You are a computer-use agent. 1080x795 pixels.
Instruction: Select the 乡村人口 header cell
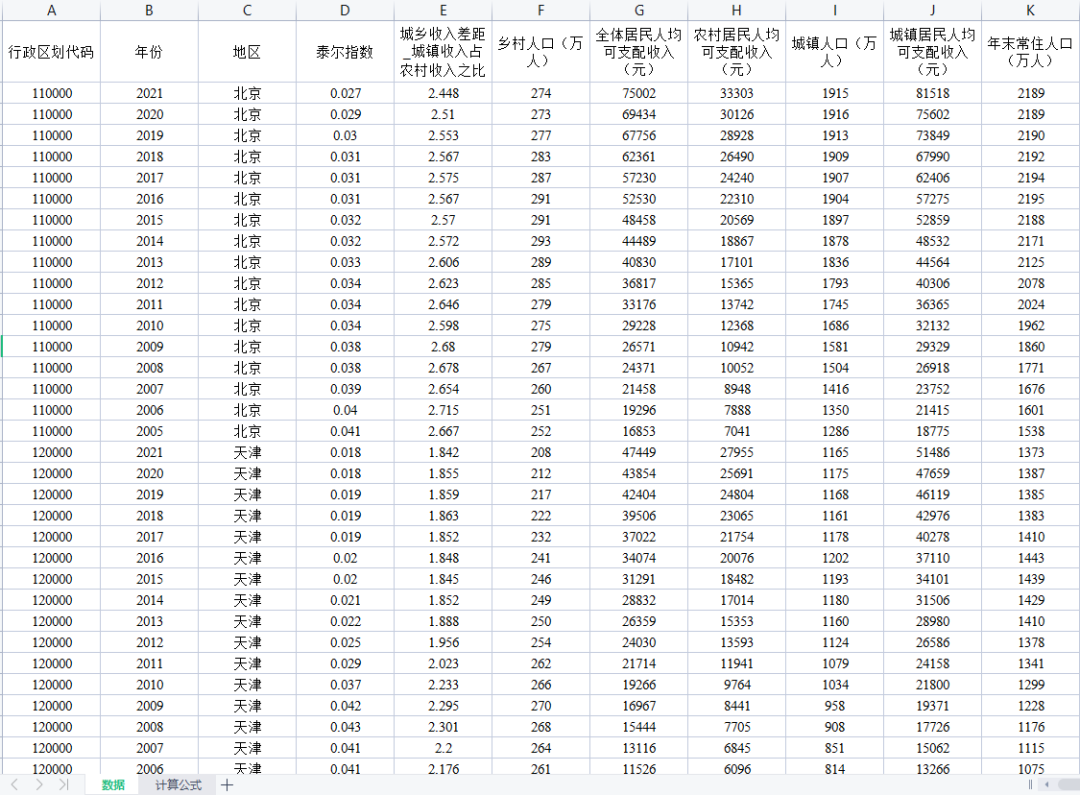tap(541, 52)
